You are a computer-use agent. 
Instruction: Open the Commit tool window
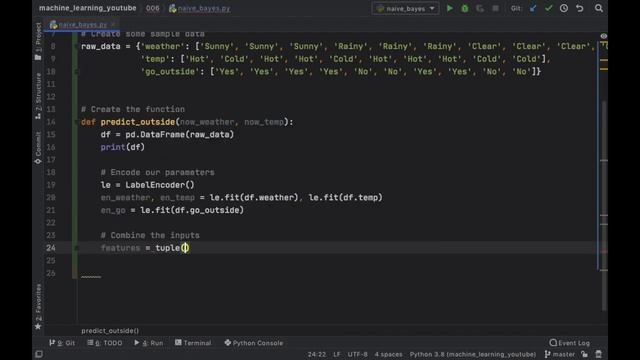point(38,148)
